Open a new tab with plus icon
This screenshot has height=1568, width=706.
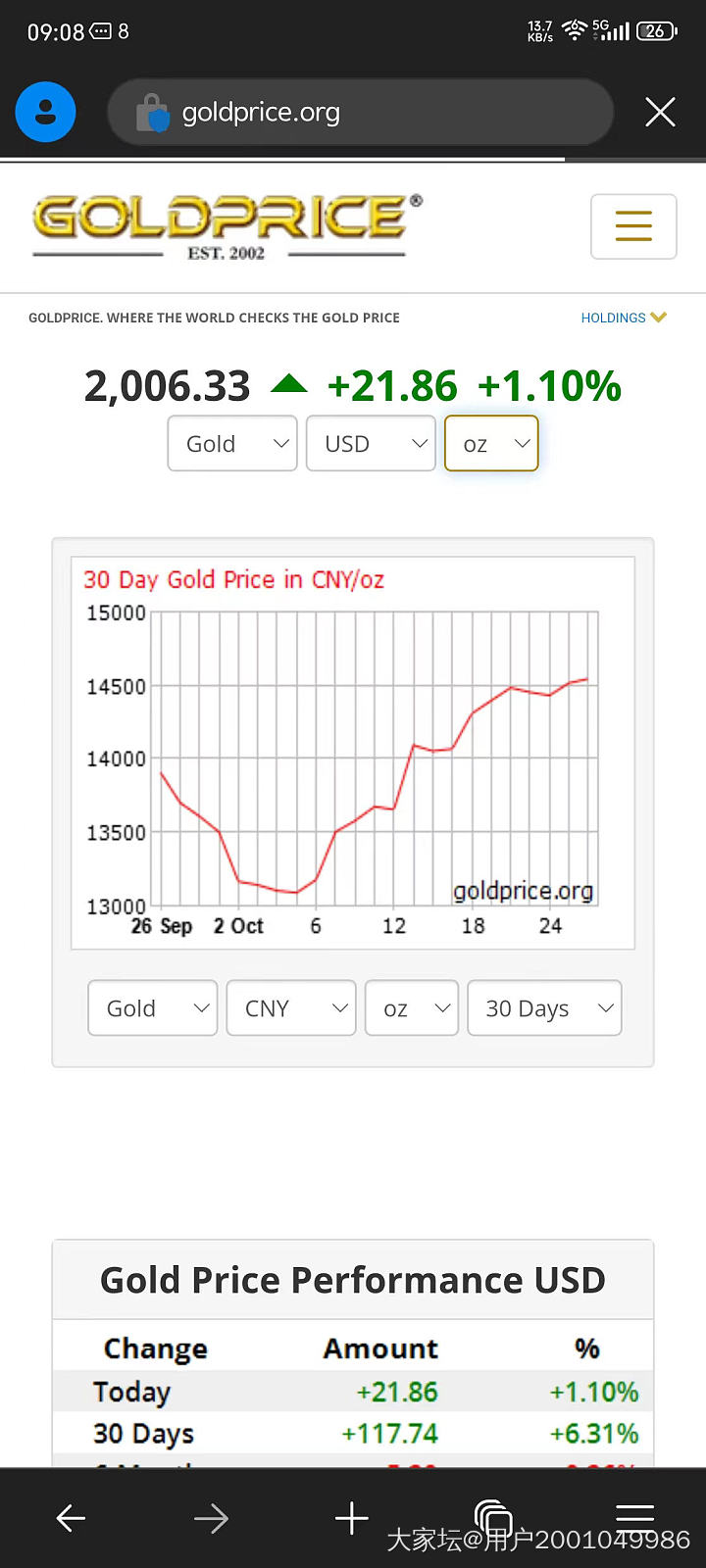click(x=351, y=1518)
